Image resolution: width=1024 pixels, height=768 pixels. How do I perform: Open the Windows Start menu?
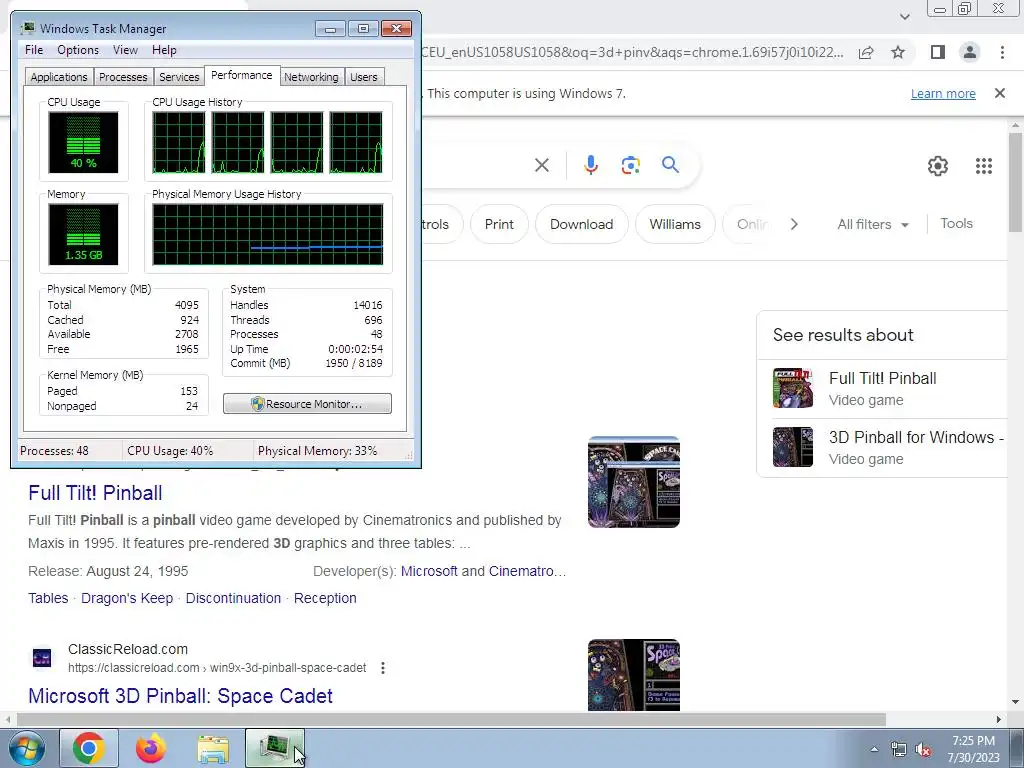26,748
